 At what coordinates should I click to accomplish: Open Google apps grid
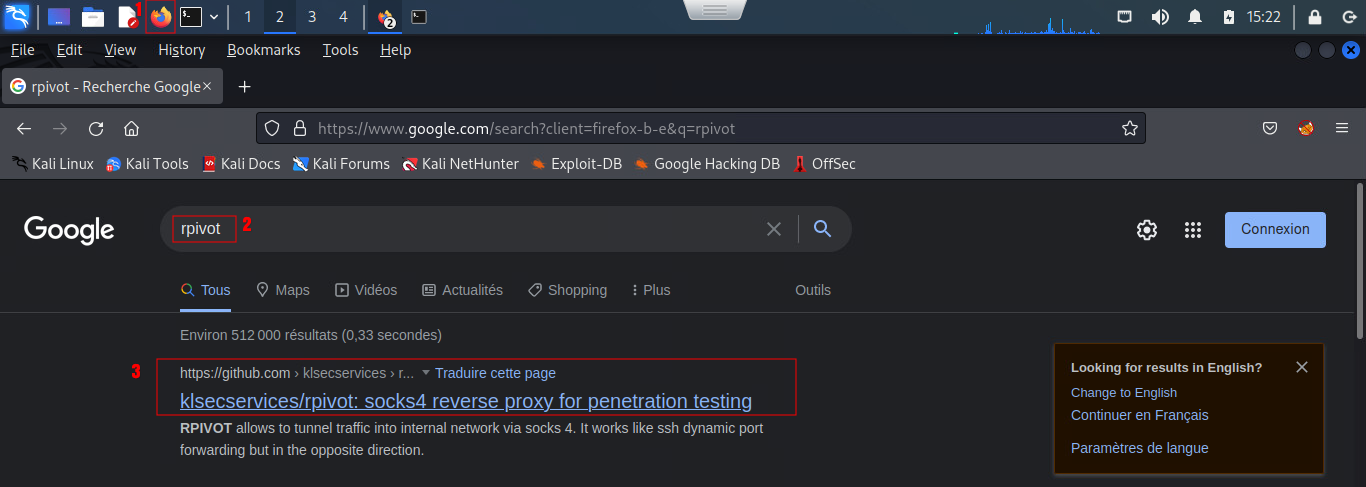(1192, 230)
